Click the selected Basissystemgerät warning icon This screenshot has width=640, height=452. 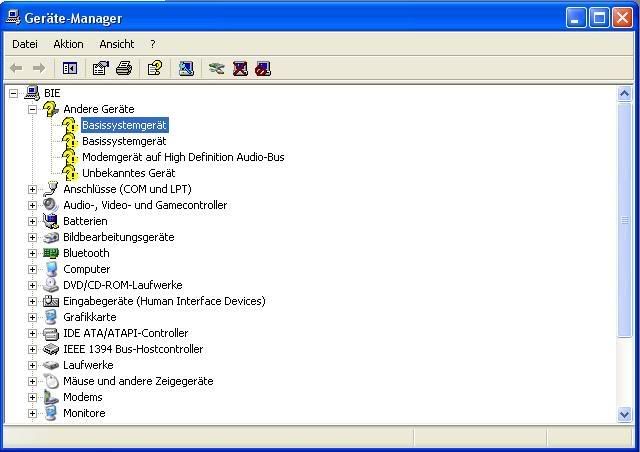pos(70,125)
